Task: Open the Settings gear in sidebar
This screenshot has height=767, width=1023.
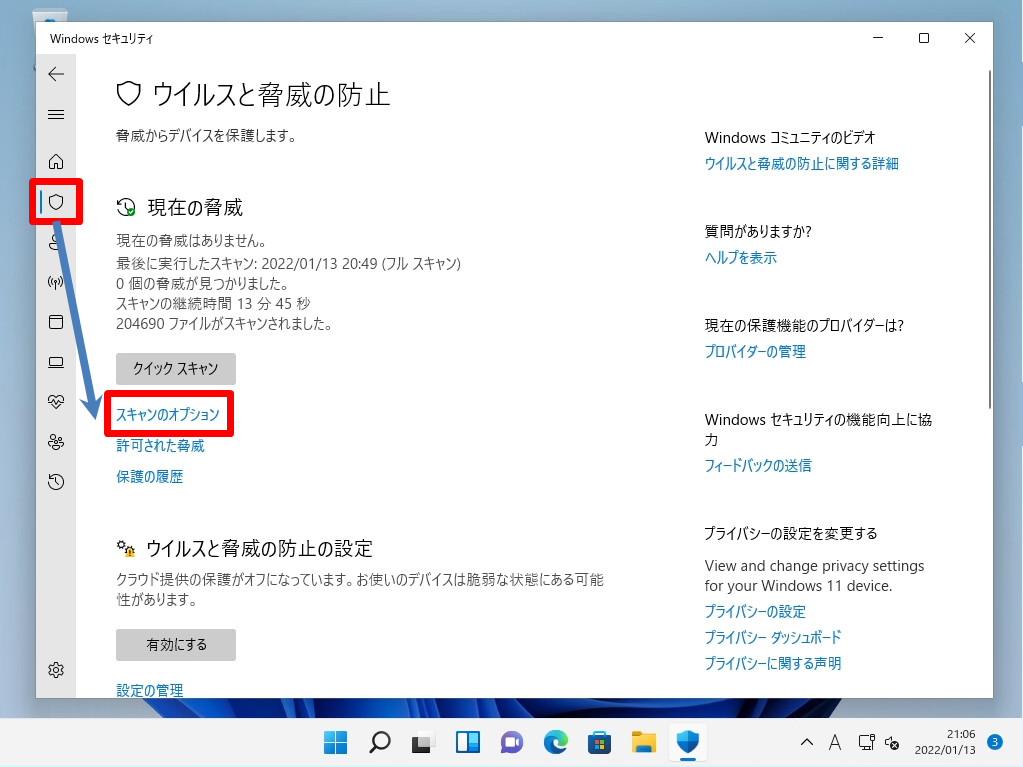Action: tap(56, 670)
